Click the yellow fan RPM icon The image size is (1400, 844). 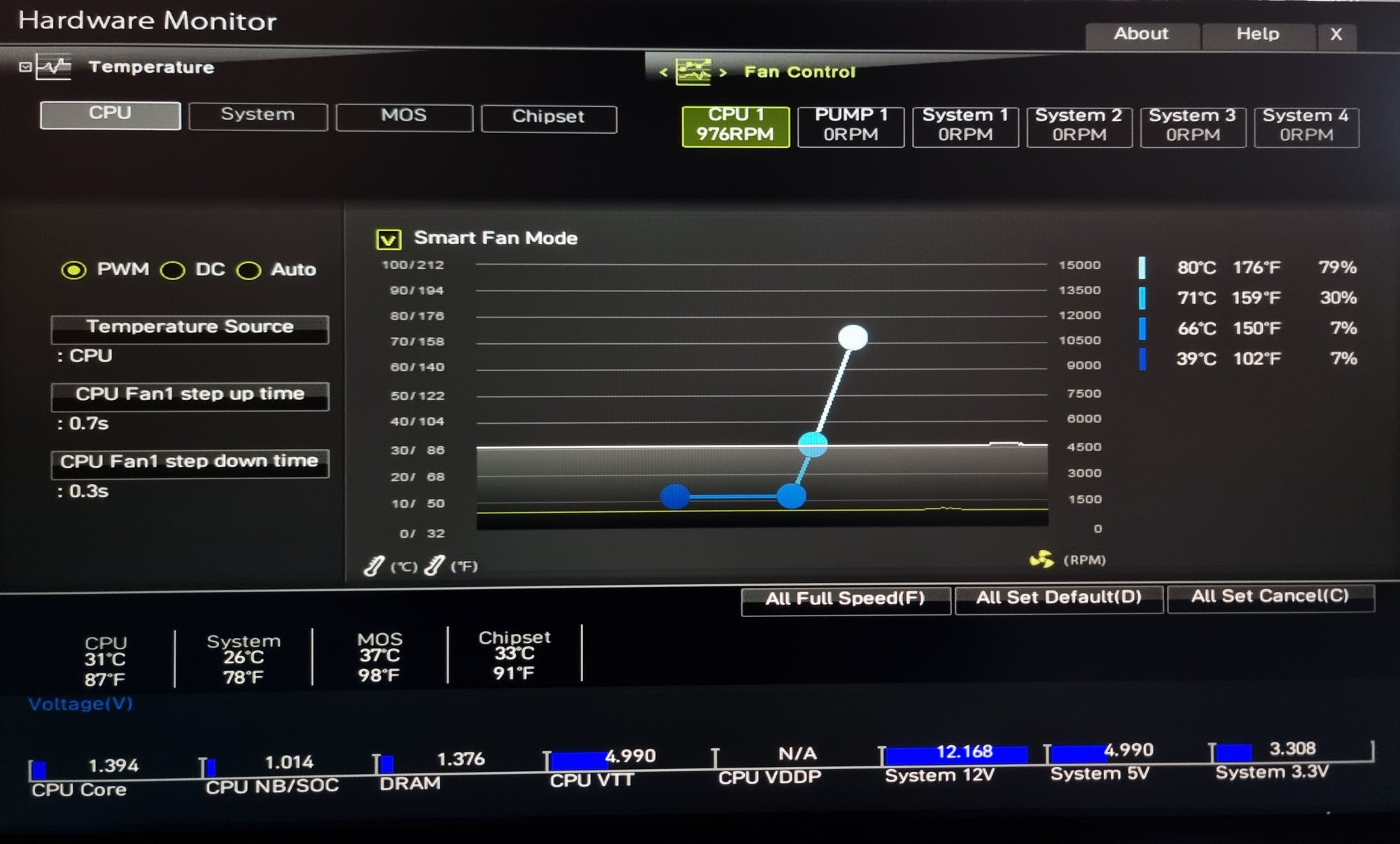pyautogui.click(x=1042, y=559)
